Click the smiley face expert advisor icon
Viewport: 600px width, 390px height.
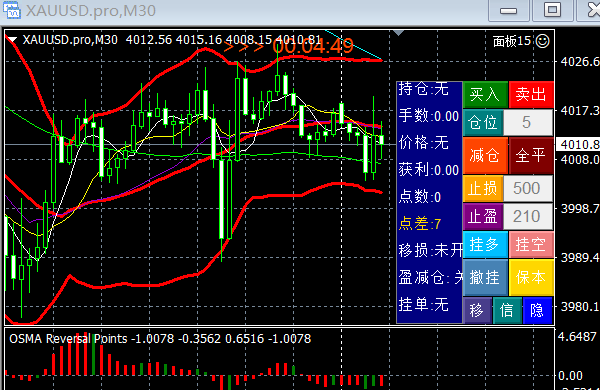pos(543,41)
